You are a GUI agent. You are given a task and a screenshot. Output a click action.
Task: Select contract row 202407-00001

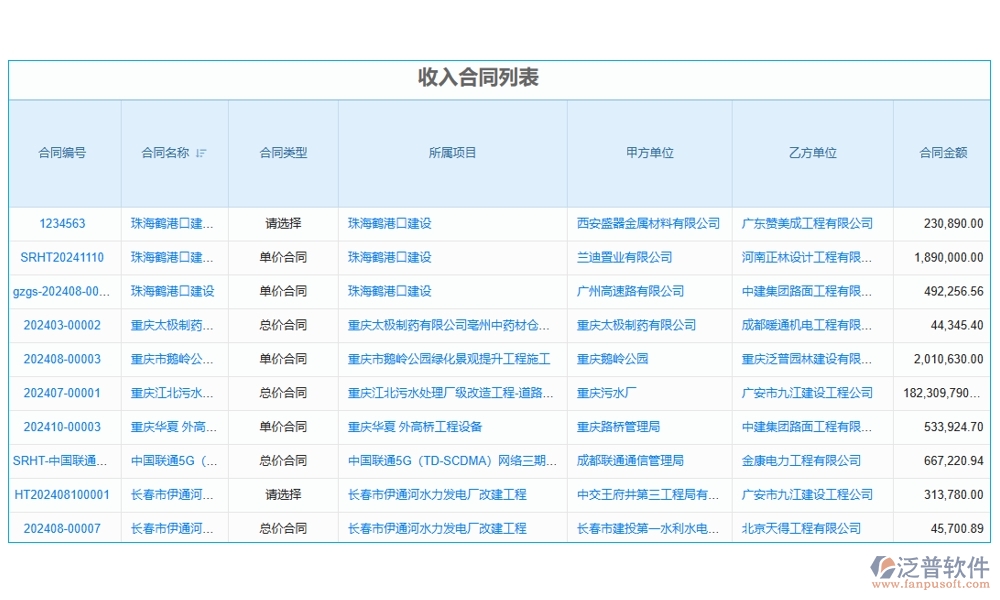pos(64,393)
